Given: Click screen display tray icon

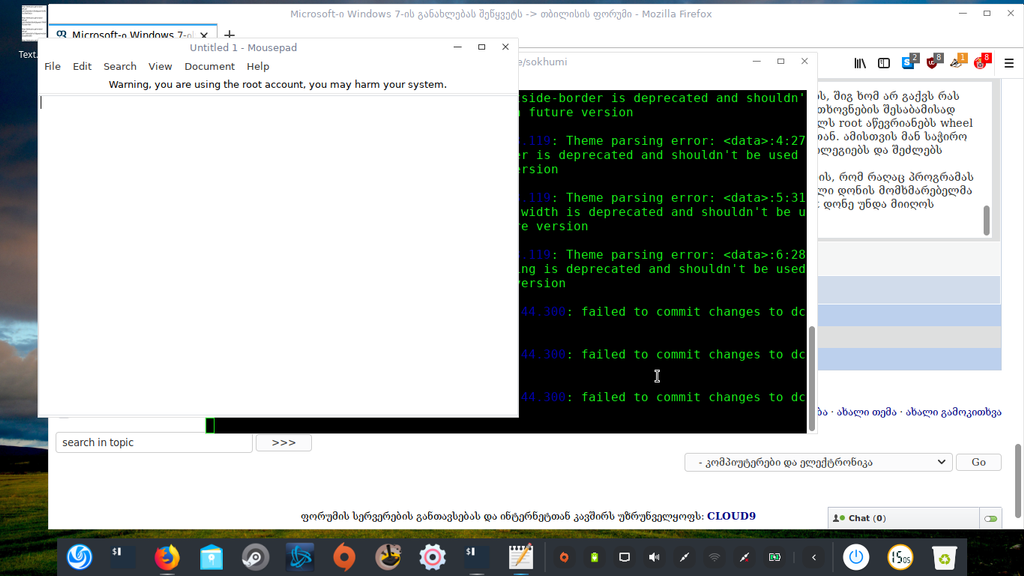Looking at the screenshot, I should (624, 557).
